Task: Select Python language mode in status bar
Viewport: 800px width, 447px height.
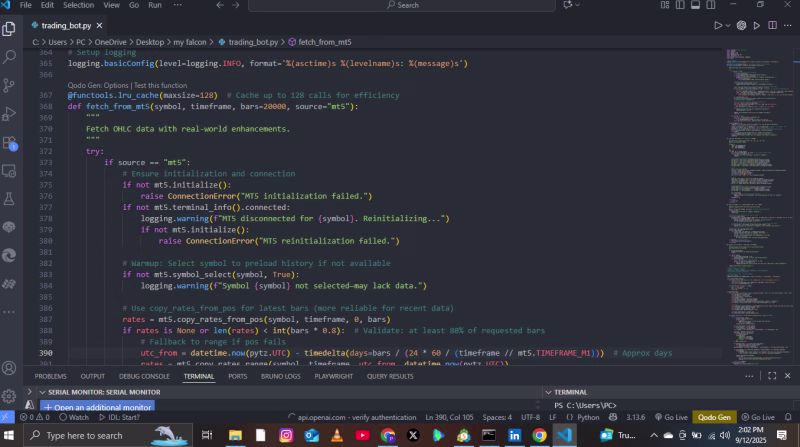Action: point(588,417)
